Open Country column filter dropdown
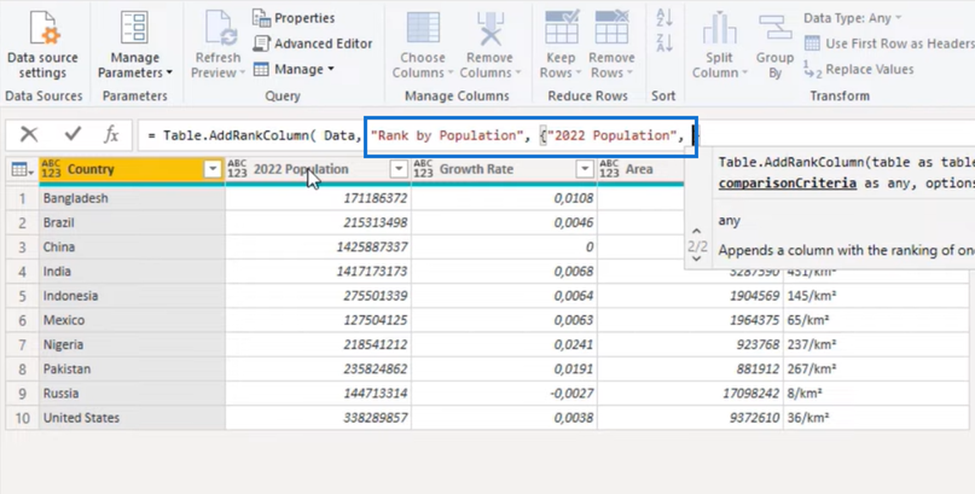 (x=213, y=169)
